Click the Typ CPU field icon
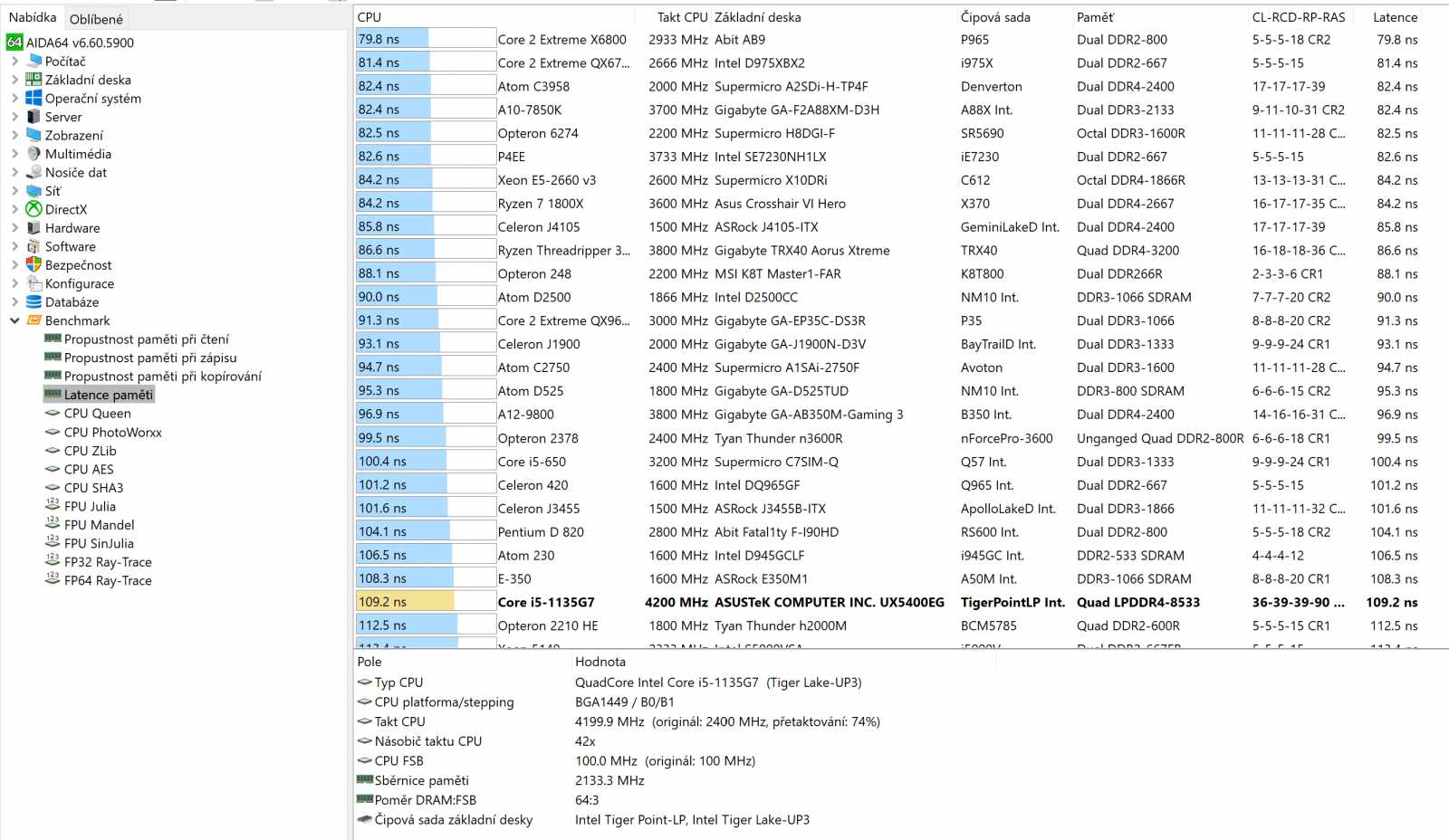 tap(365, 682)
